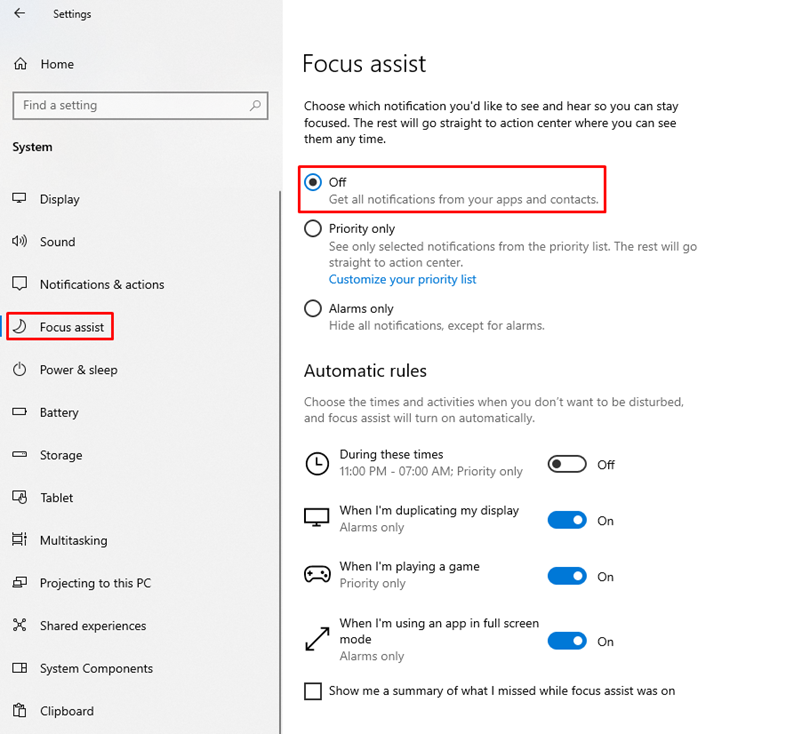Click the Battery icon in sidebar
The image size is (810, 734).
pos(20,412)
